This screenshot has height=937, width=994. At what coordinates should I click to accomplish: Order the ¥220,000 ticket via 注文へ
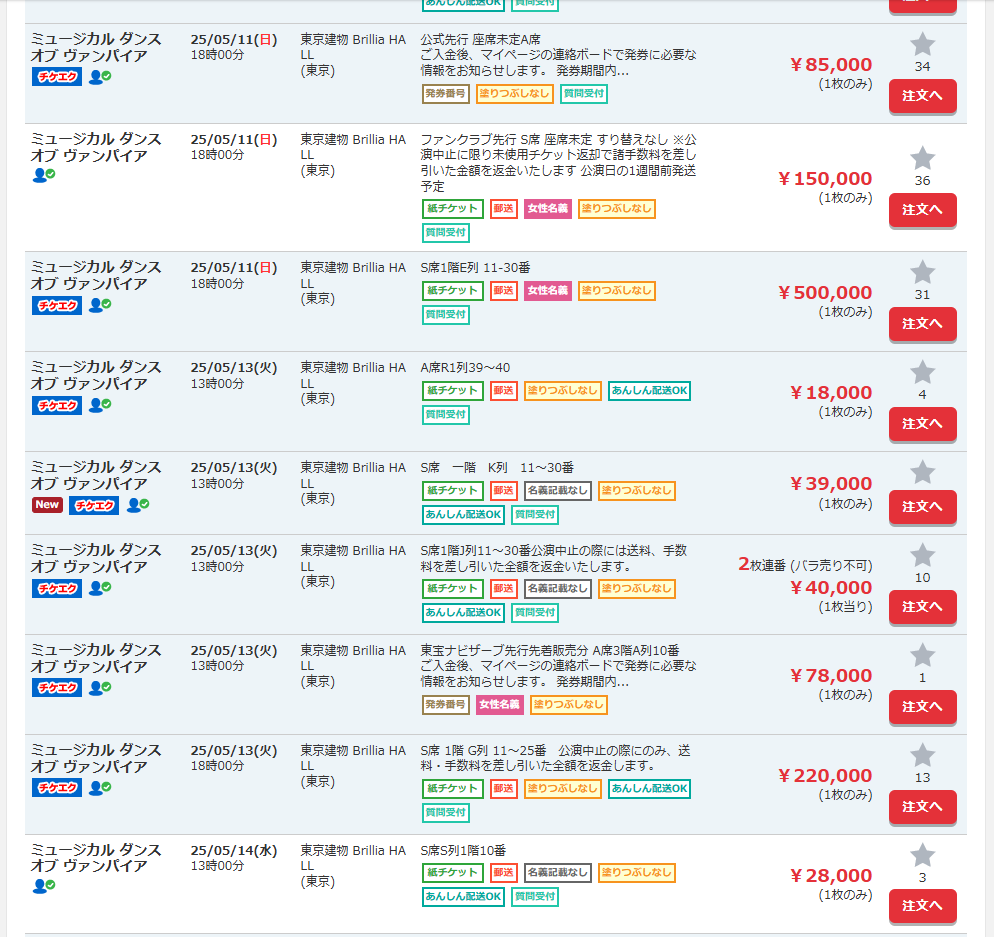click(922, 807)
